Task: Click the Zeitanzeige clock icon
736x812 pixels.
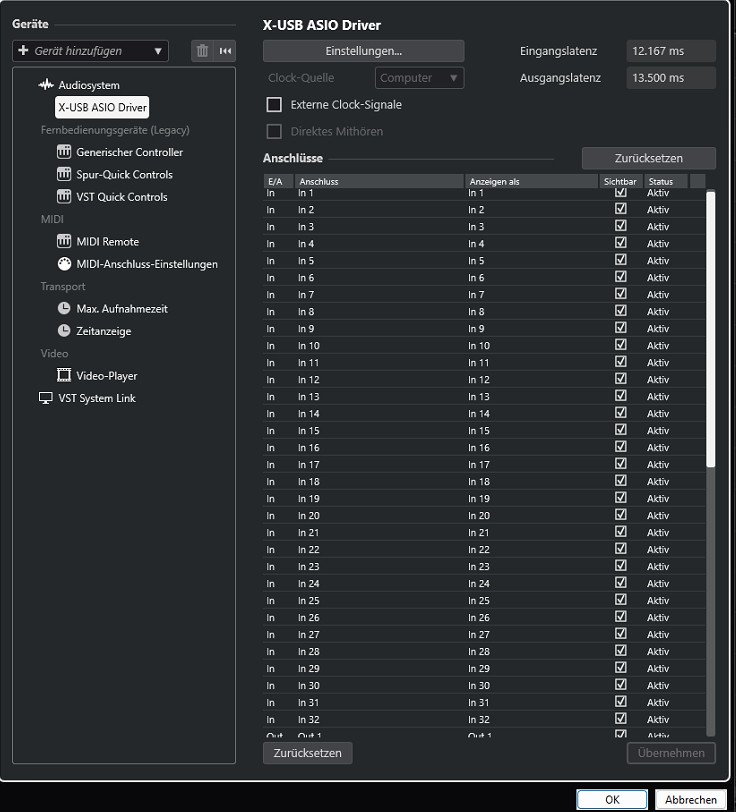Action: (x=64, y=330)
